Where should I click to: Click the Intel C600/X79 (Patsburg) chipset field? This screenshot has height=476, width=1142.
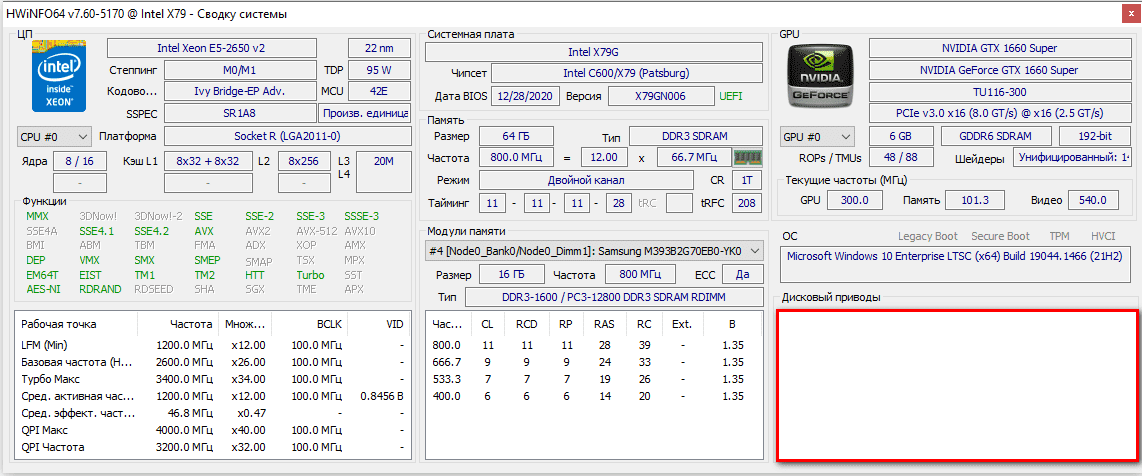pyautogui.click(x=627, y=74)
